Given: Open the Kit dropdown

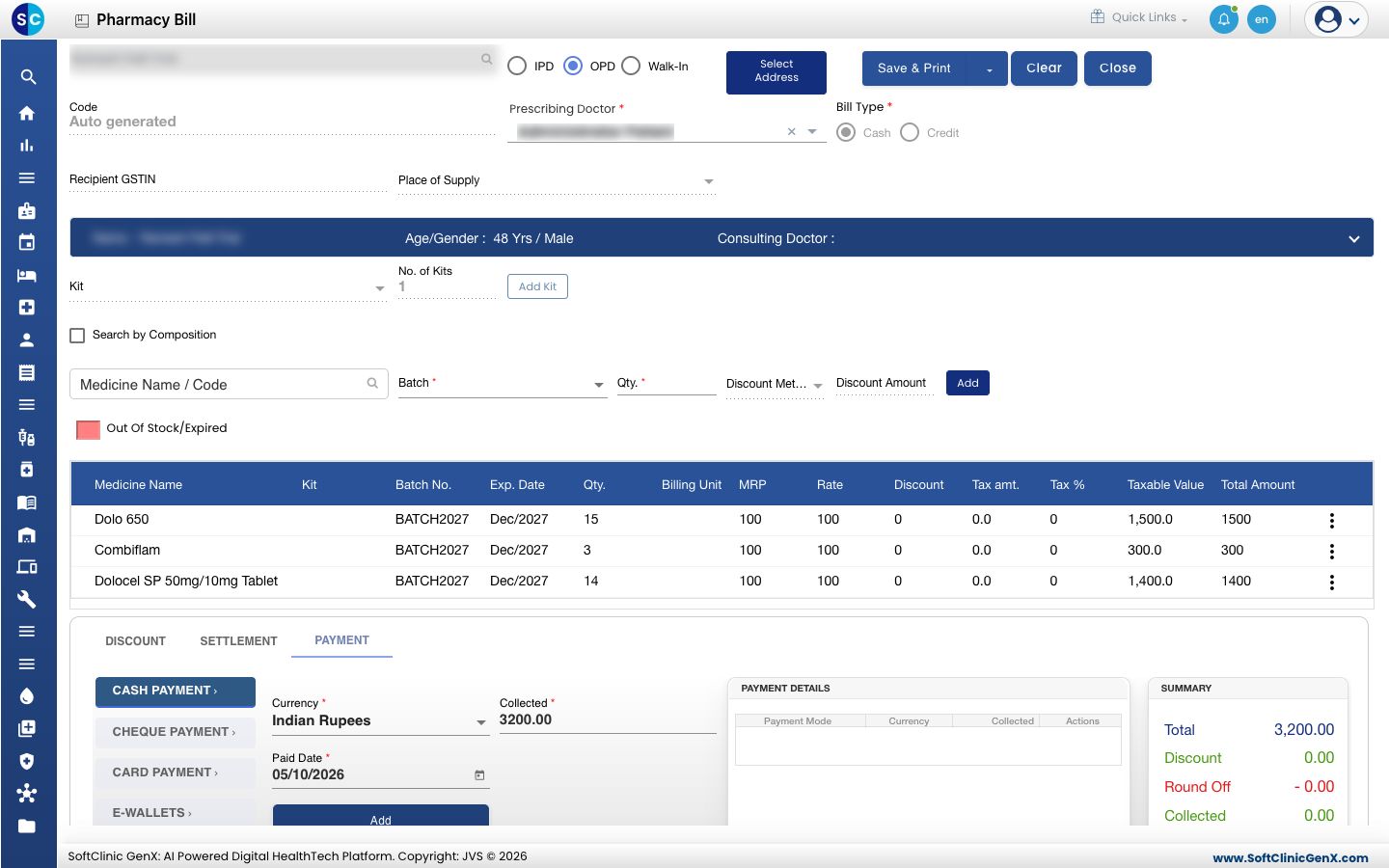Looking at the screenshot, I should tap(228, 286).
